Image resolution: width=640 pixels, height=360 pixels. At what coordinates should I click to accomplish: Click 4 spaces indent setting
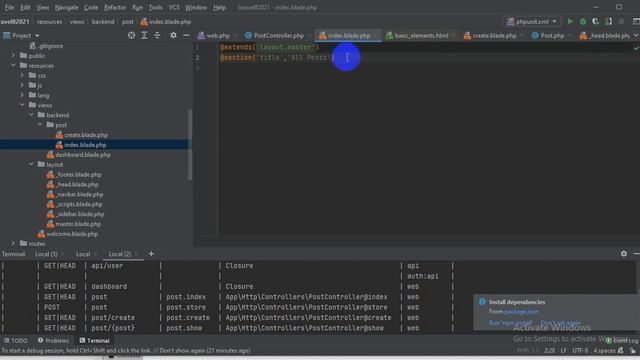(x=604, y=351)
